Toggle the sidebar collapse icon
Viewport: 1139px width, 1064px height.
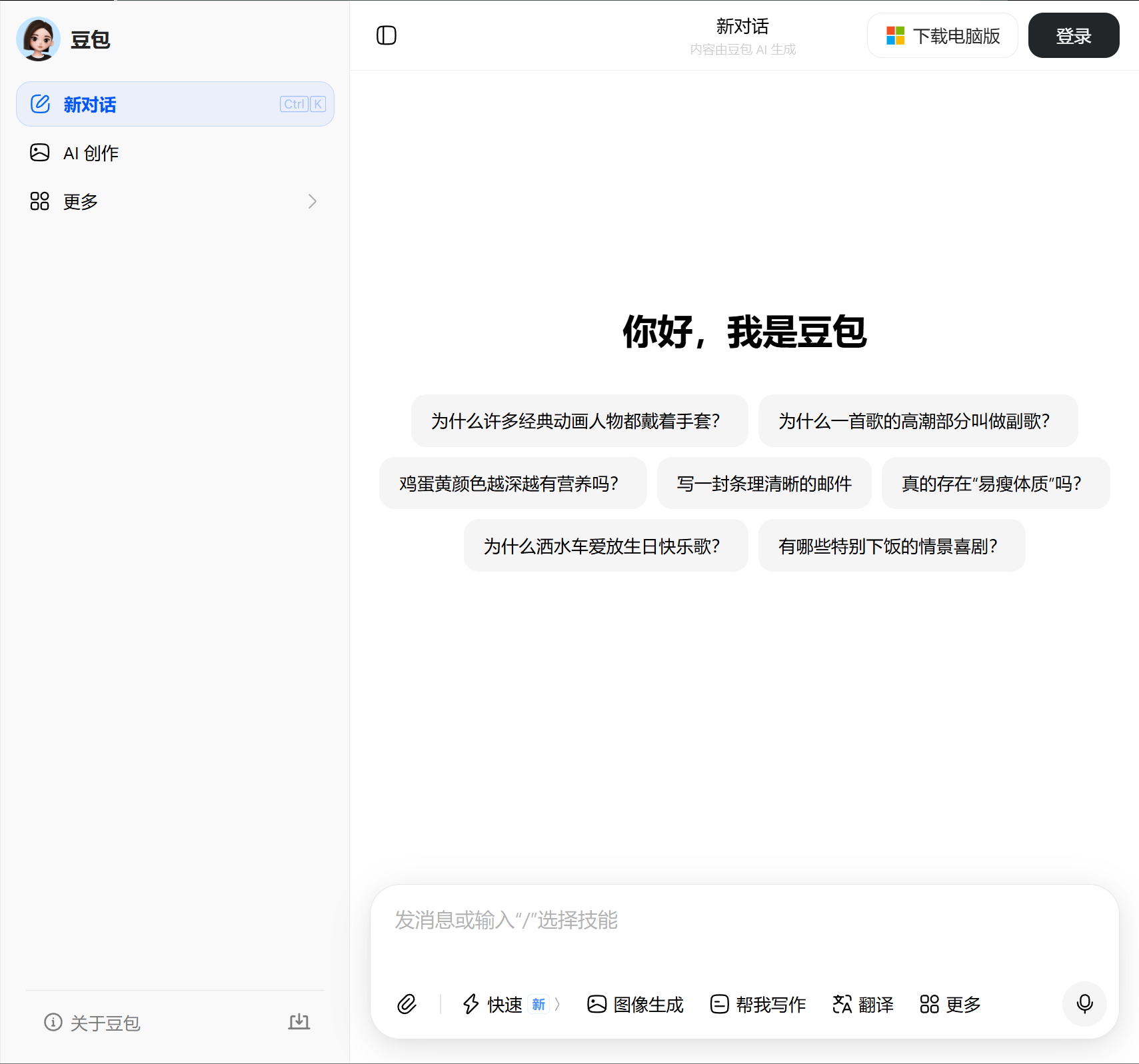point(387,35)
